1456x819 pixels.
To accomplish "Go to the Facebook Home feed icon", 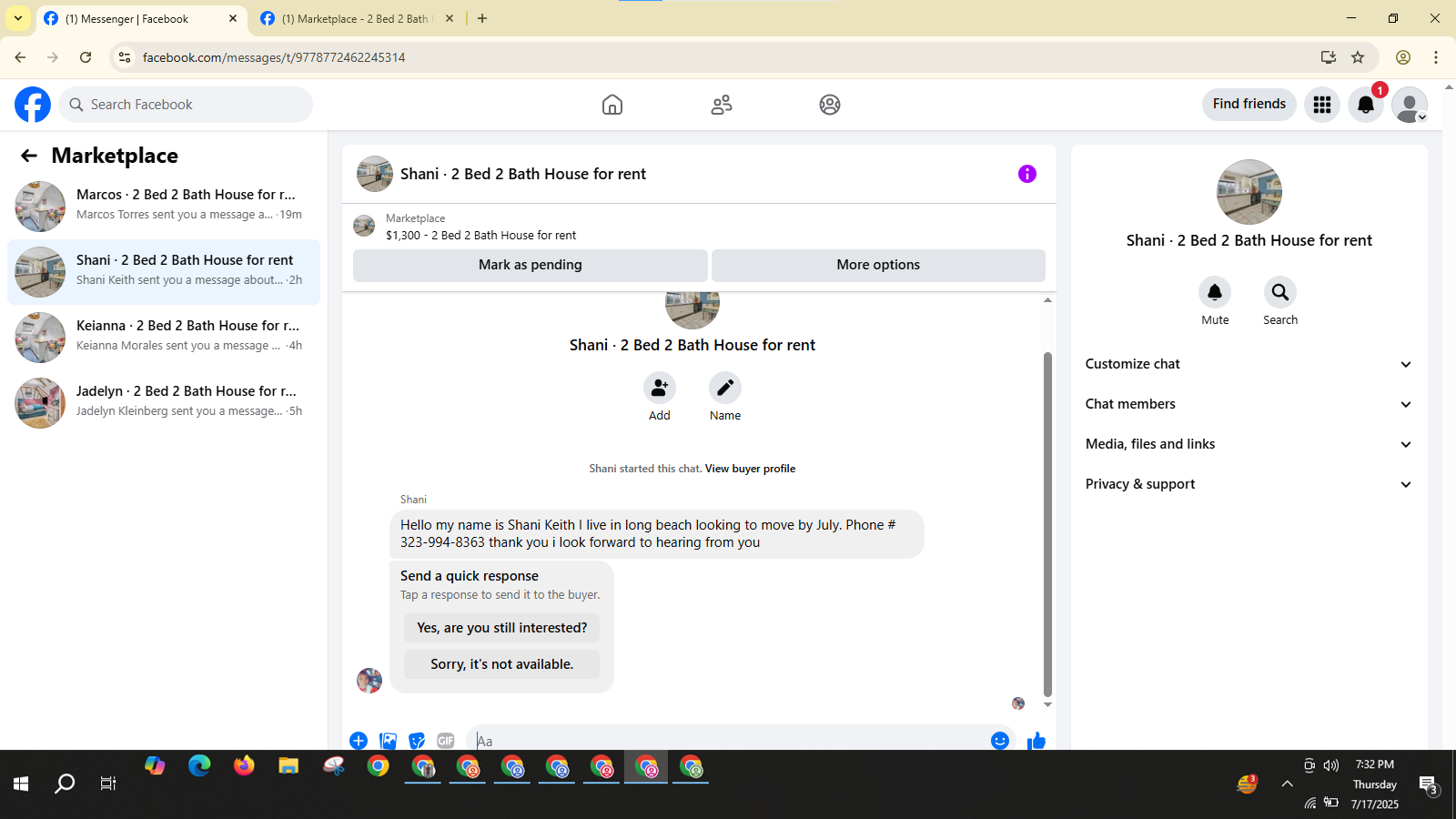I will click(612, 105).
